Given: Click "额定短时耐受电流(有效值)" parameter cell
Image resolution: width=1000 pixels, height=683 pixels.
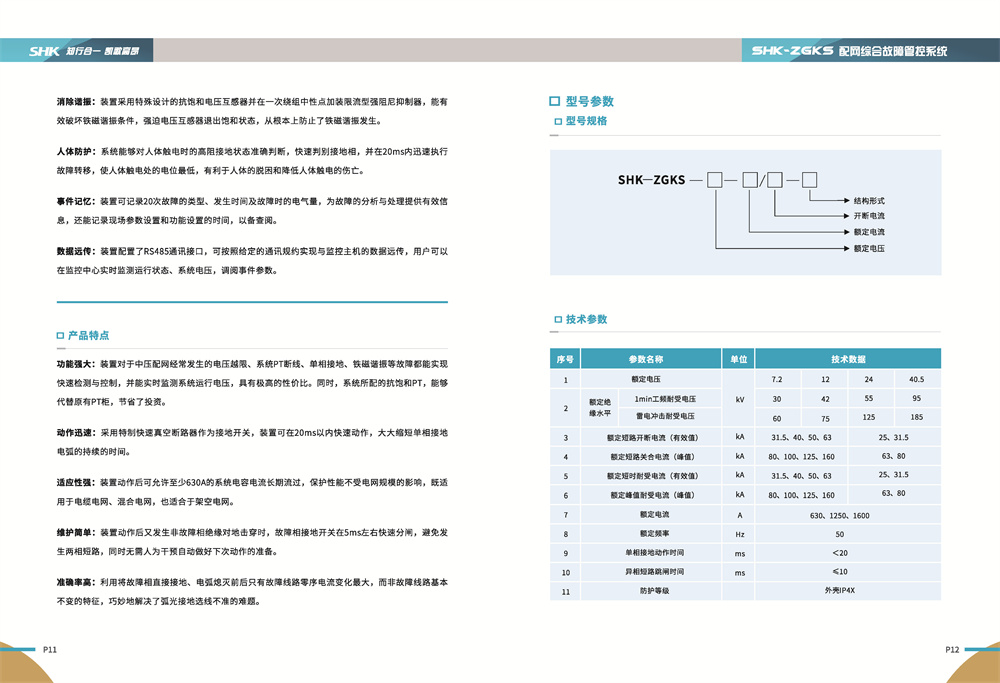Looking at the screenshot, I should tap(652, 476).
